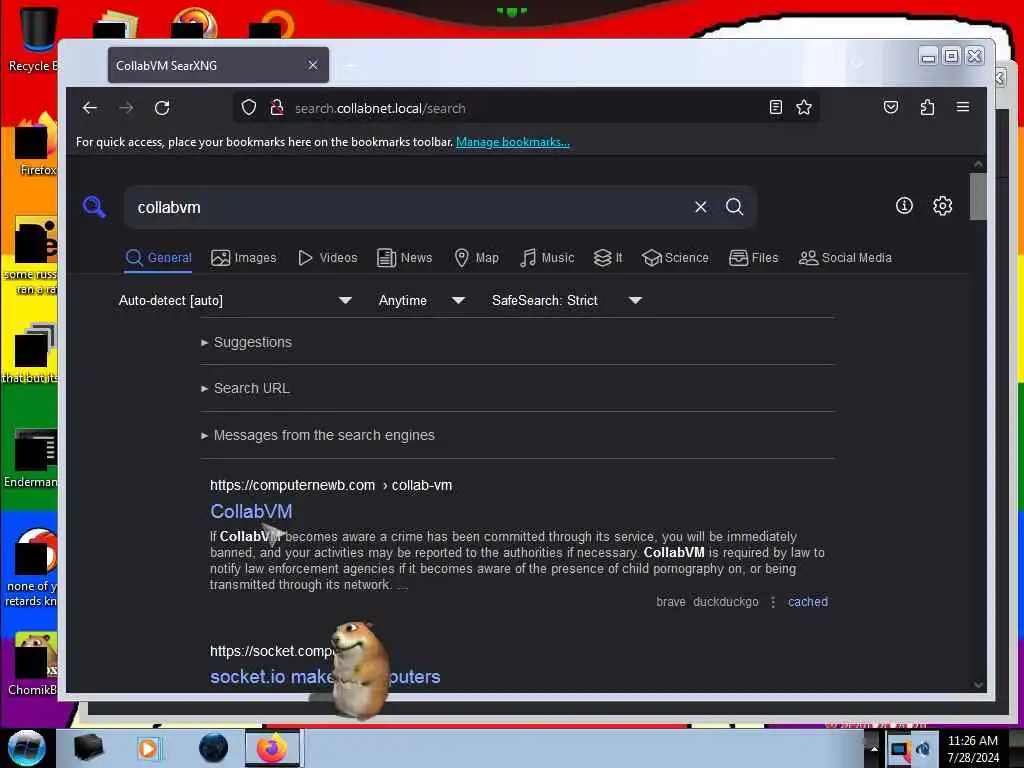1024x768 pixels.
Task: Open SearXNG preferences gear icon
Action: pyautogui.click(x=942, y=206)
